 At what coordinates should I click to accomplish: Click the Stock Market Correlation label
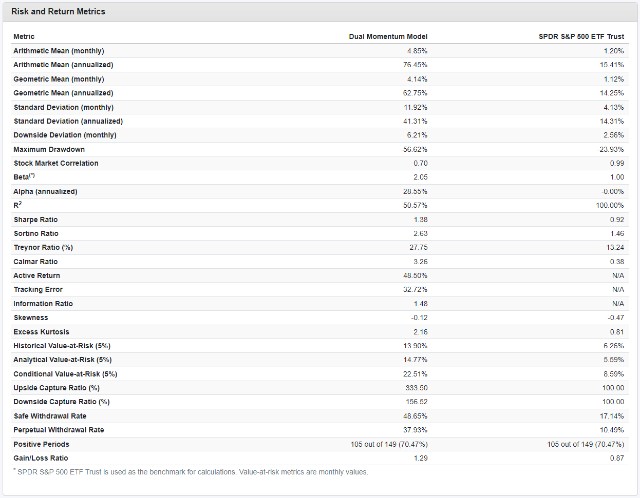56,163
